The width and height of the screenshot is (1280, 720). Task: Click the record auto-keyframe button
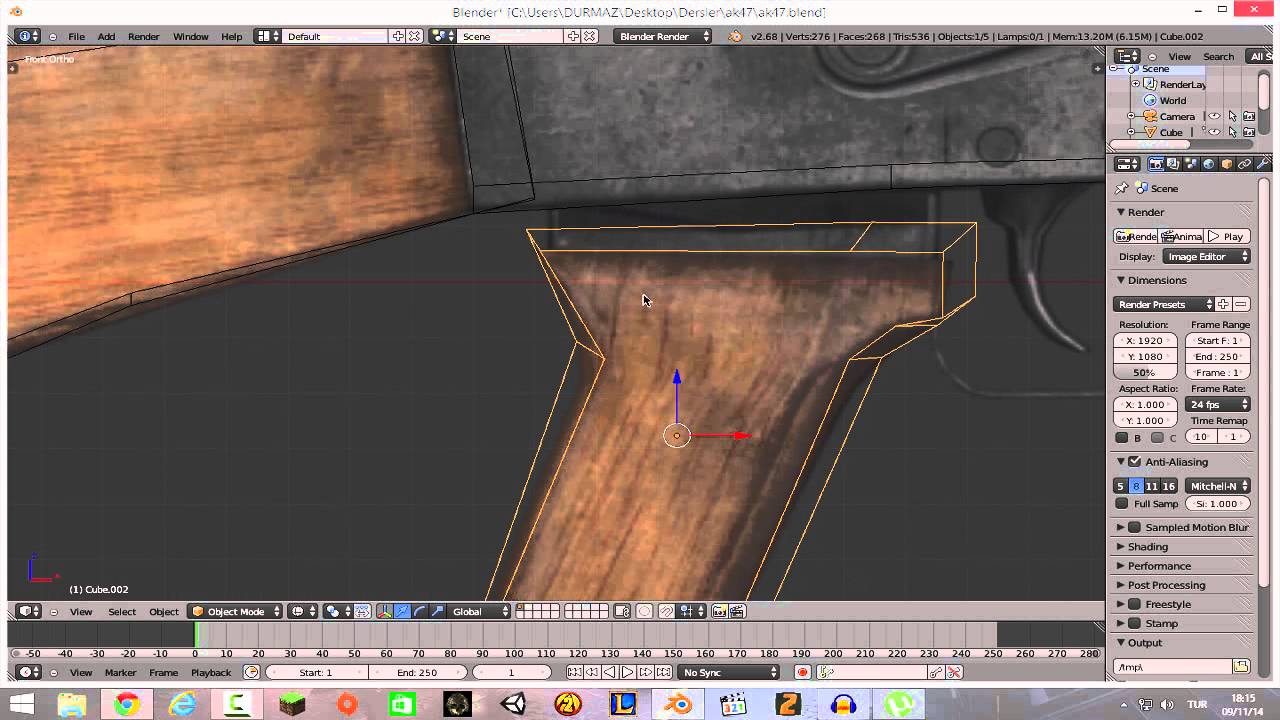tap(802, 672)
